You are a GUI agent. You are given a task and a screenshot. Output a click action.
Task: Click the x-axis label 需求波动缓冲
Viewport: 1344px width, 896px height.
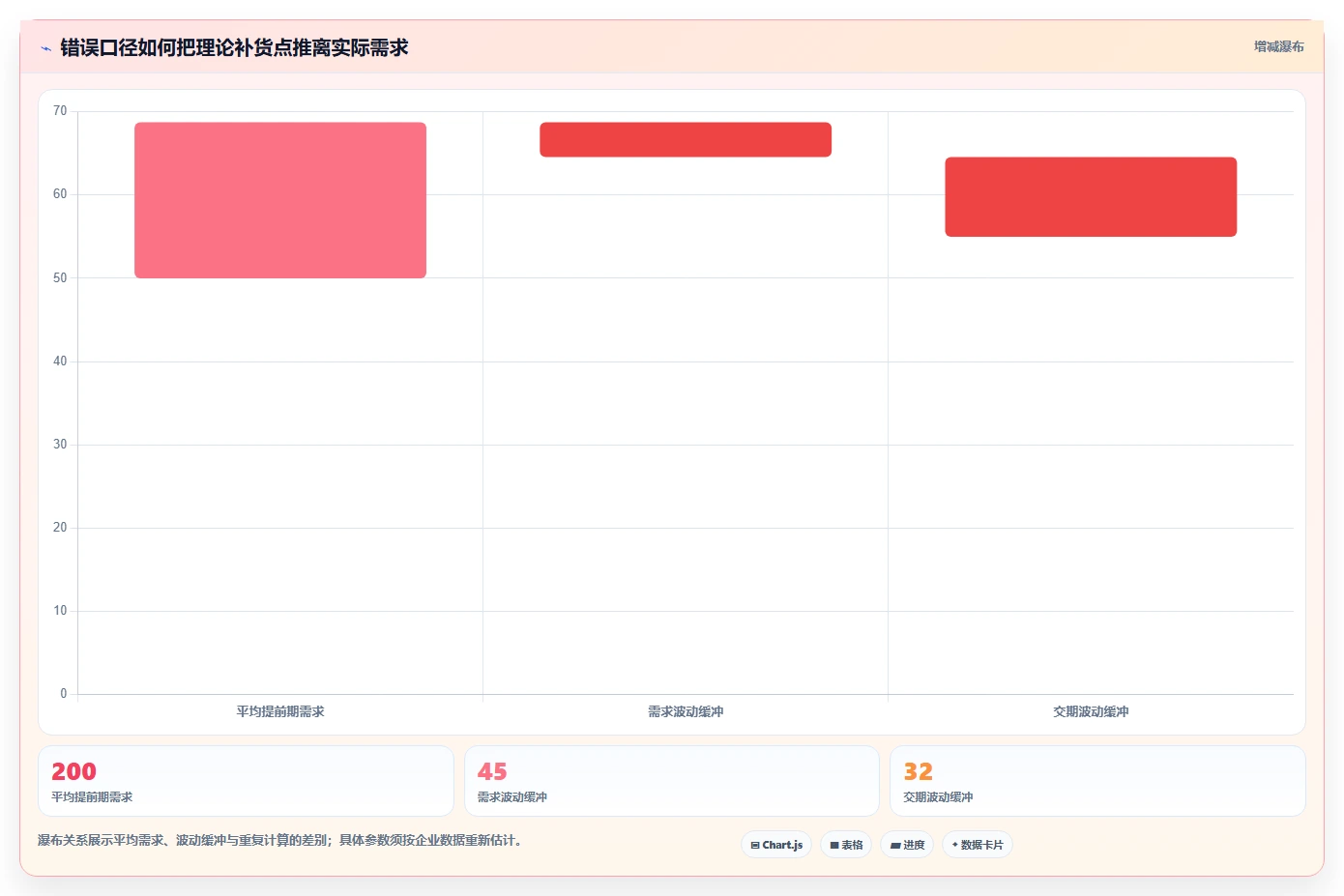tap(686, 711)
